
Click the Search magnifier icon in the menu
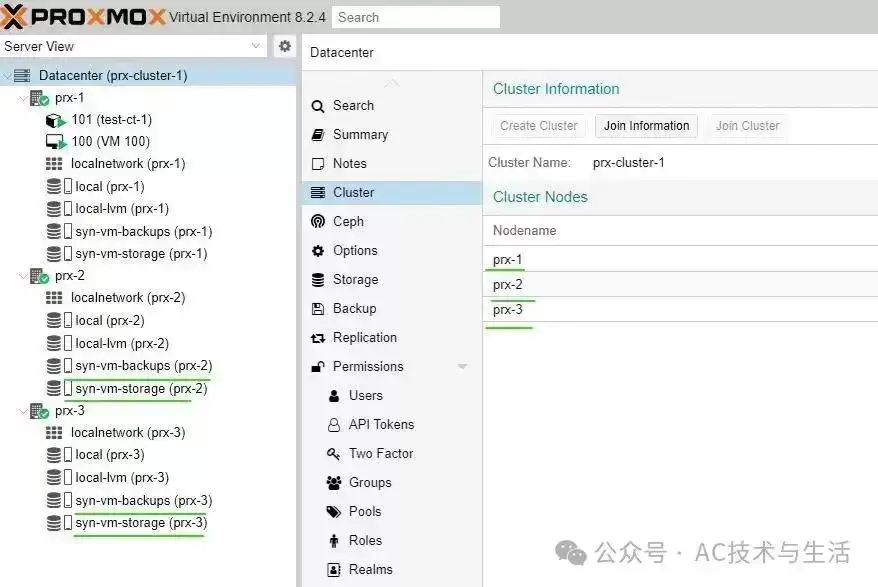317,106
